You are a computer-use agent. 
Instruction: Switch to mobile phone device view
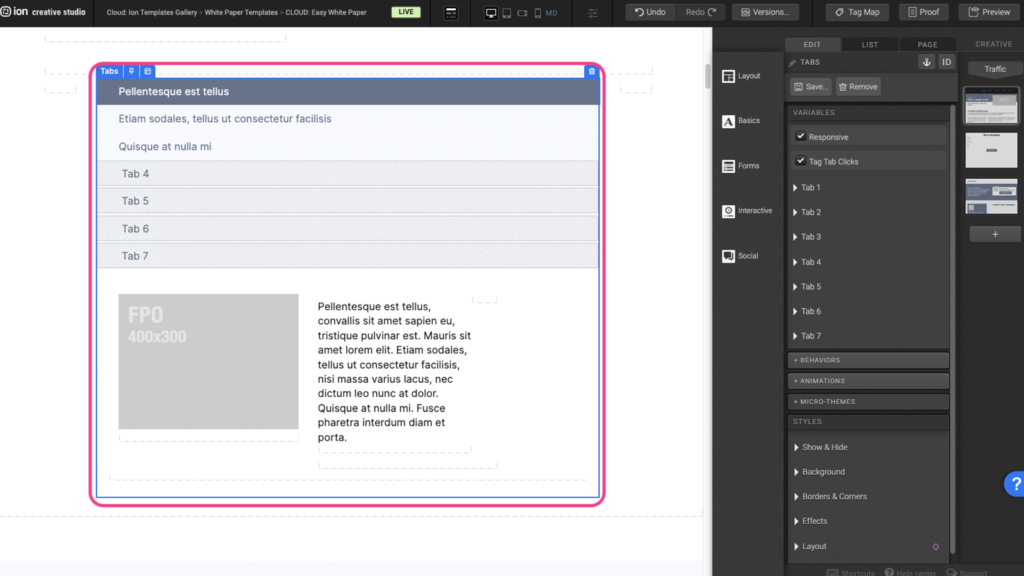tap(538, 13)
